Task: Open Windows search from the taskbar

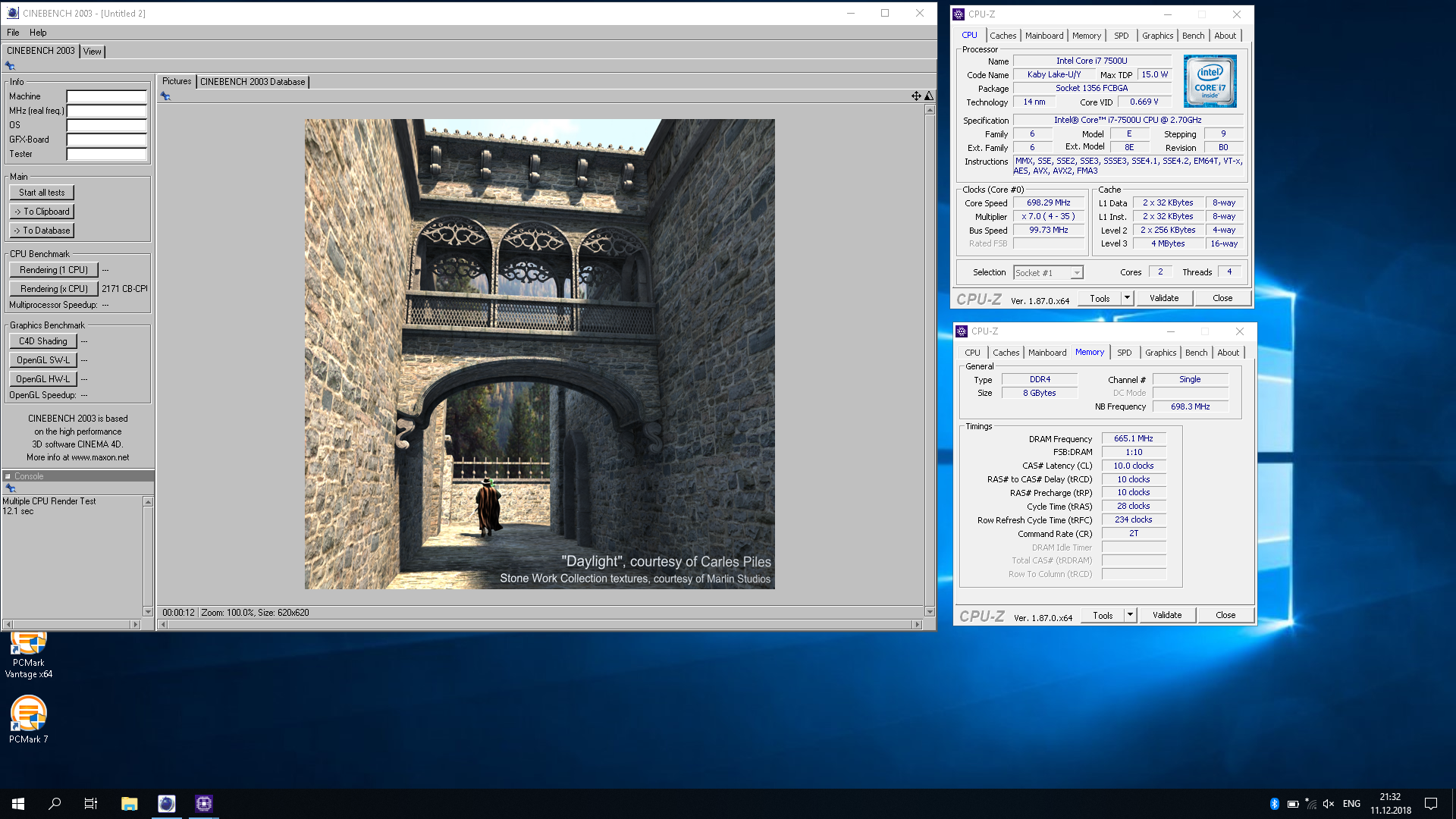Action: pyautogui.click(x=55, y=804)
